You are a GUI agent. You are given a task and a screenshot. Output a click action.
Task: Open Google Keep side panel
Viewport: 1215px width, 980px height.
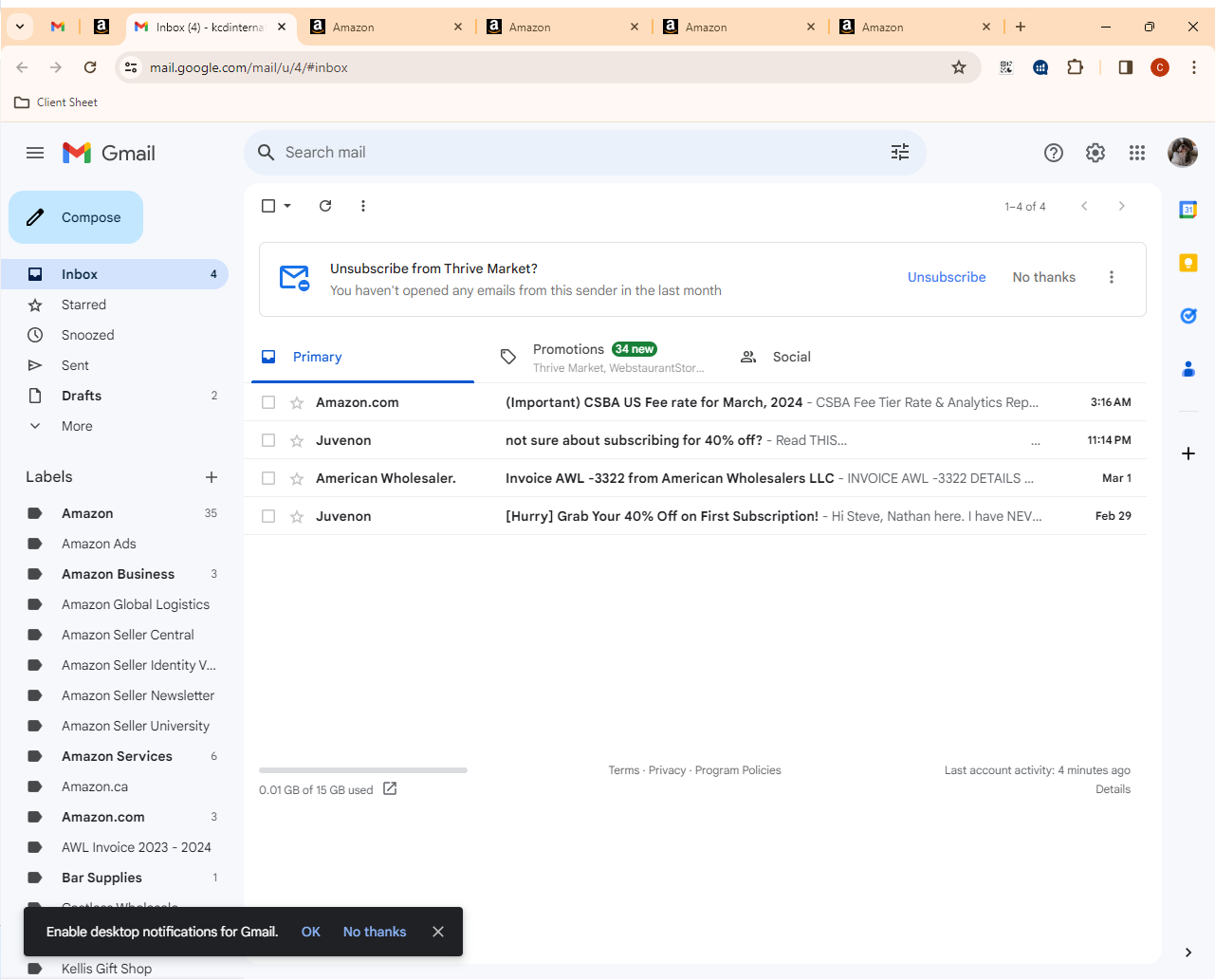pyautogui.click(x=1188, y=263)
